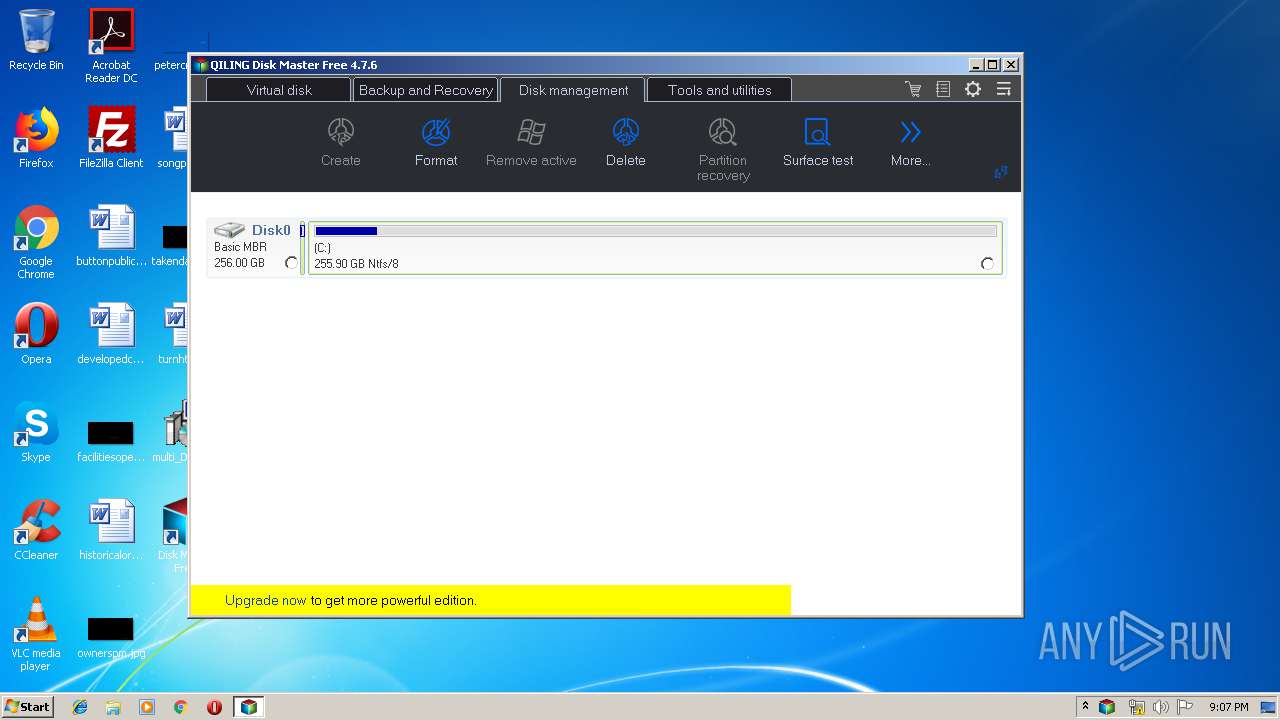Click the Remove active tool icon

click(531, 132)
